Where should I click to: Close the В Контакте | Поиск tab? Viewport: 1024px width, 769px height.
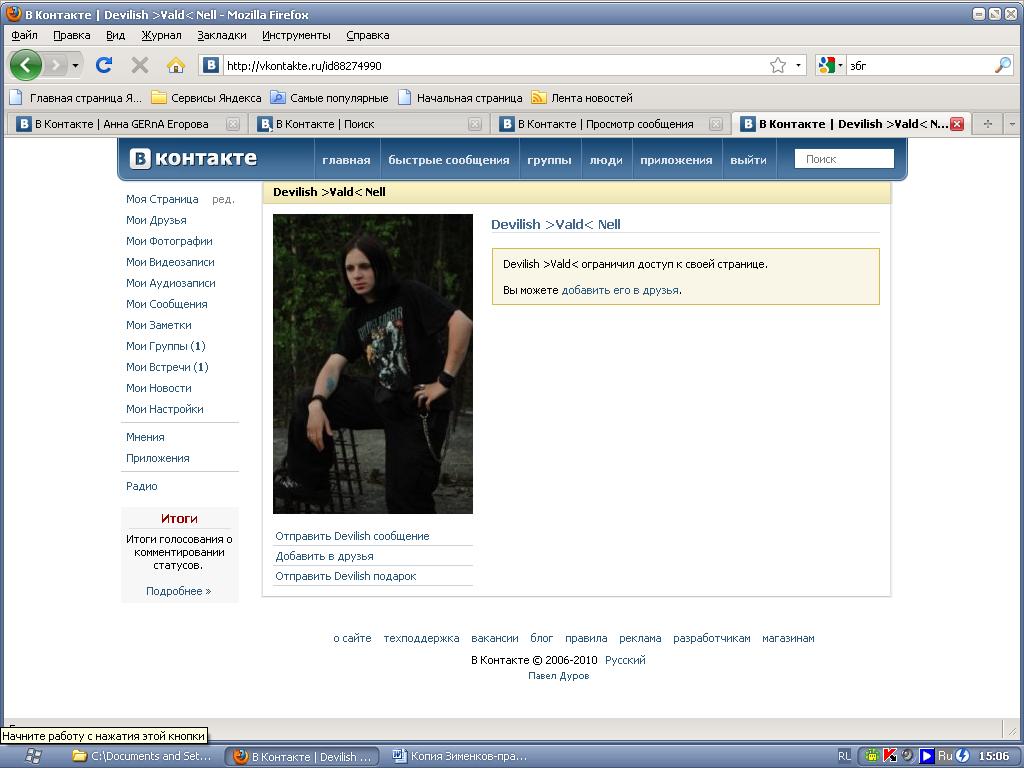(x=475, y=124)
